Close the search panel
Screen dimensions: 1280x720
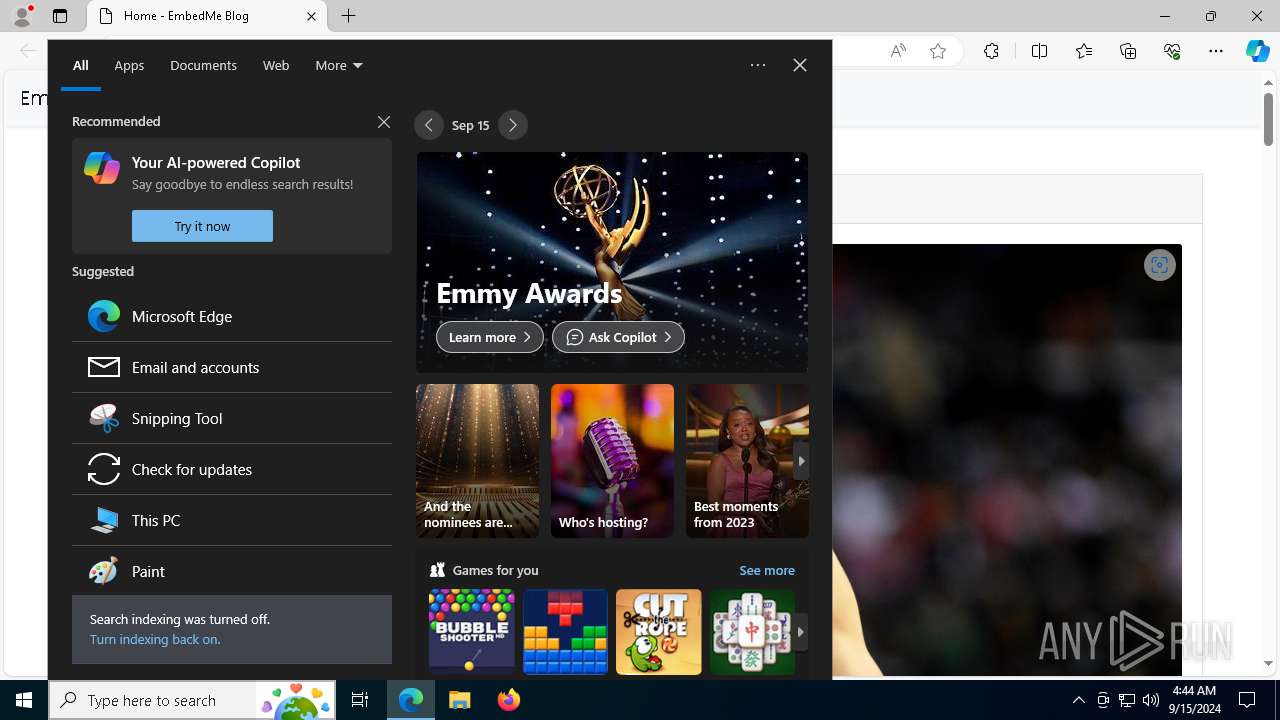tap(800, 65)
